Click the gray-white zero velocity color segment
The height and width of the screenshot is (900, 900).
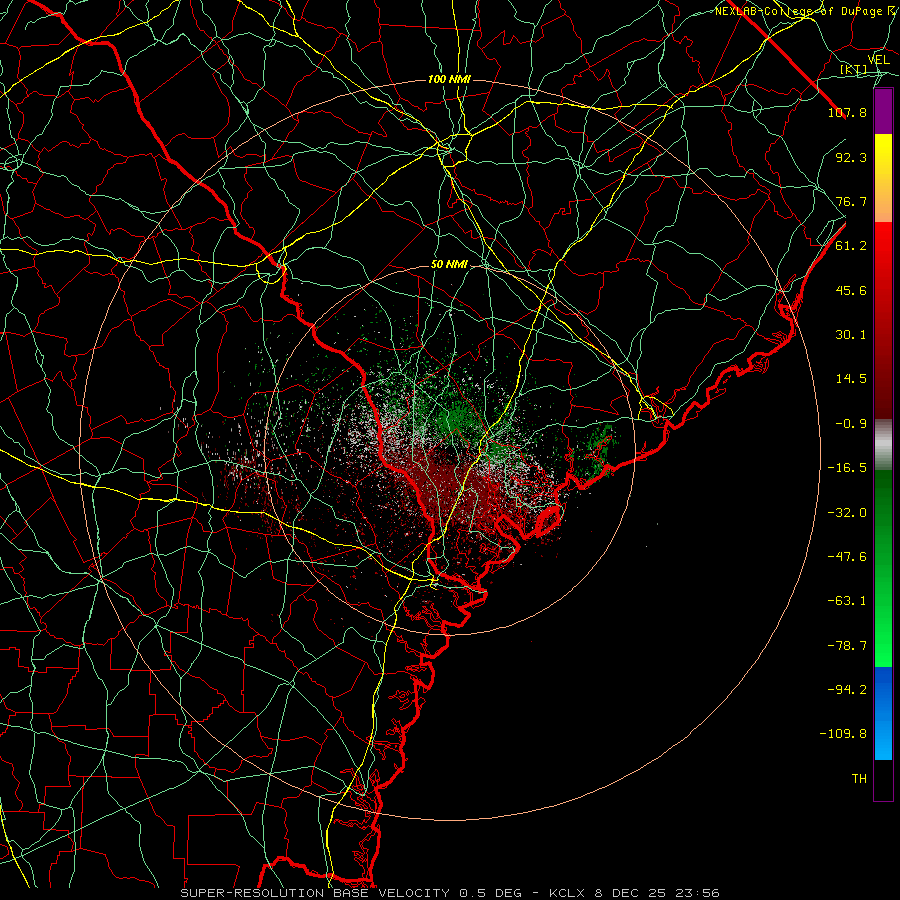(883, 445)
